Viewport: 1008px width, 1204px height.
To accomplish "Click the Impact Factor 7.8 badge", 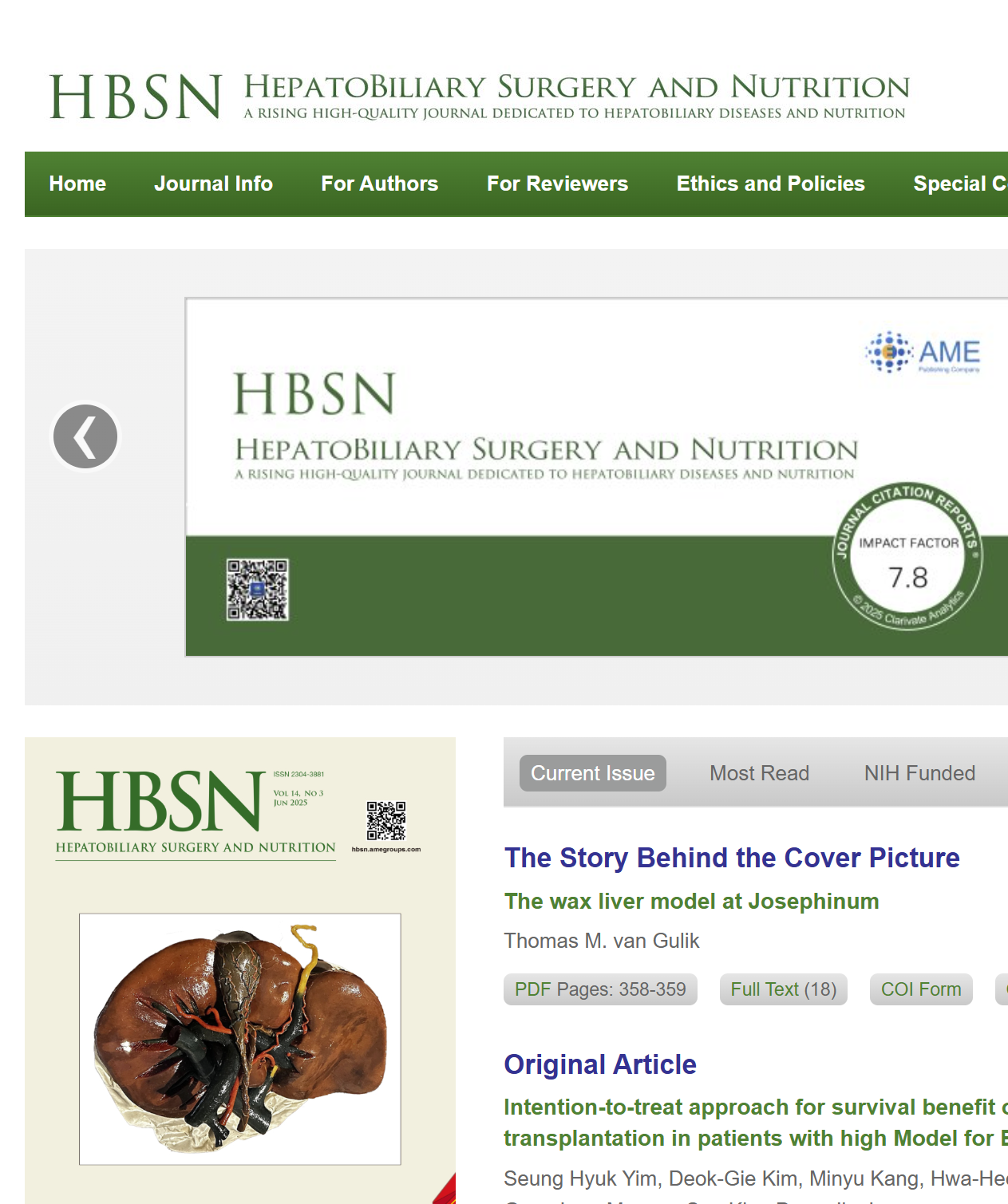I will 907,557.
